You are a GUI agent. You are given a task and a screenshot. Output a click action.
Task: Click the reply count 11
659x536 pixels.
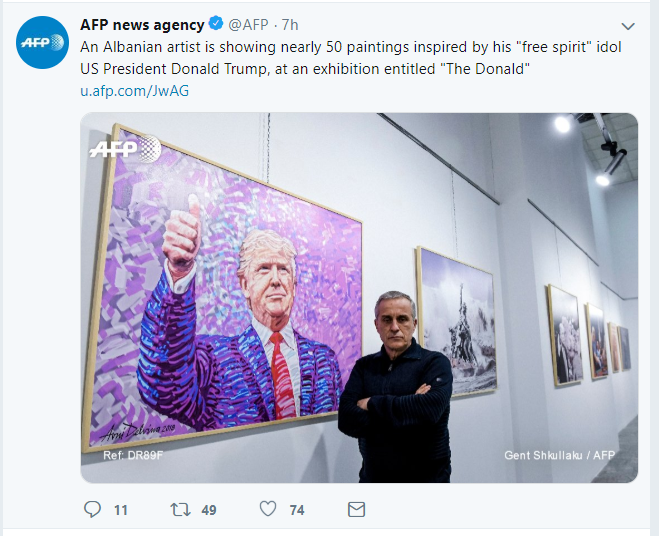tap(120, 510)
